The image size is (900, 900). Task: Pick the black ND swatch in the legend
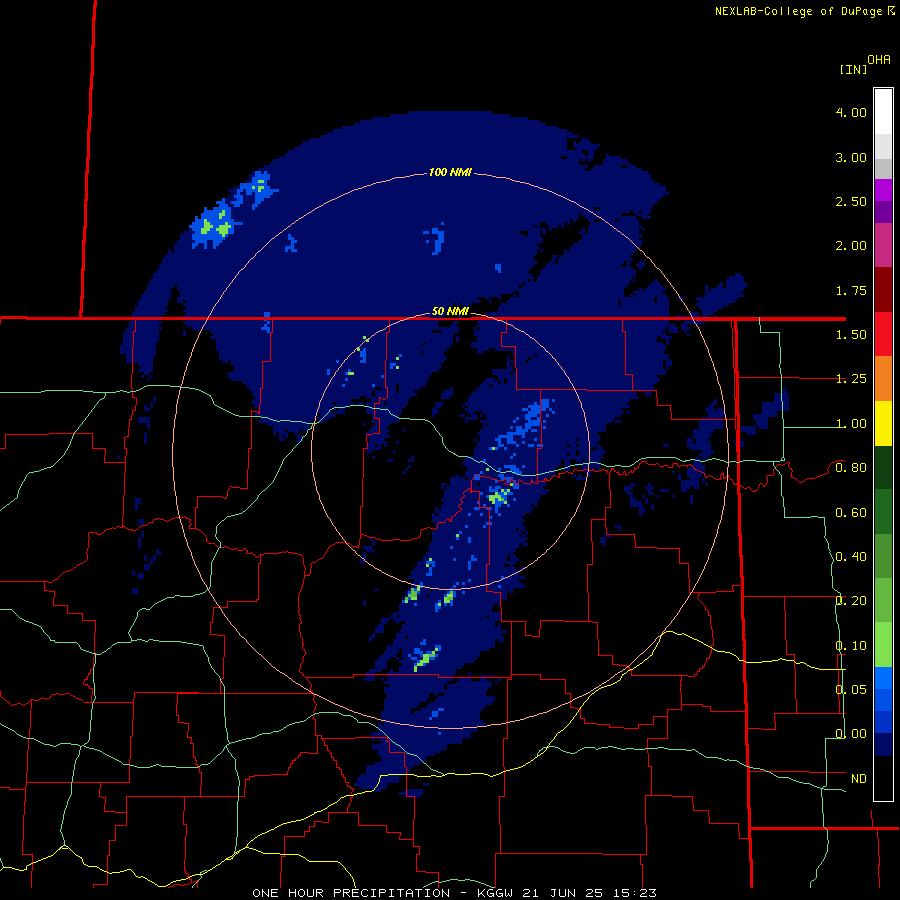point(883,778)
